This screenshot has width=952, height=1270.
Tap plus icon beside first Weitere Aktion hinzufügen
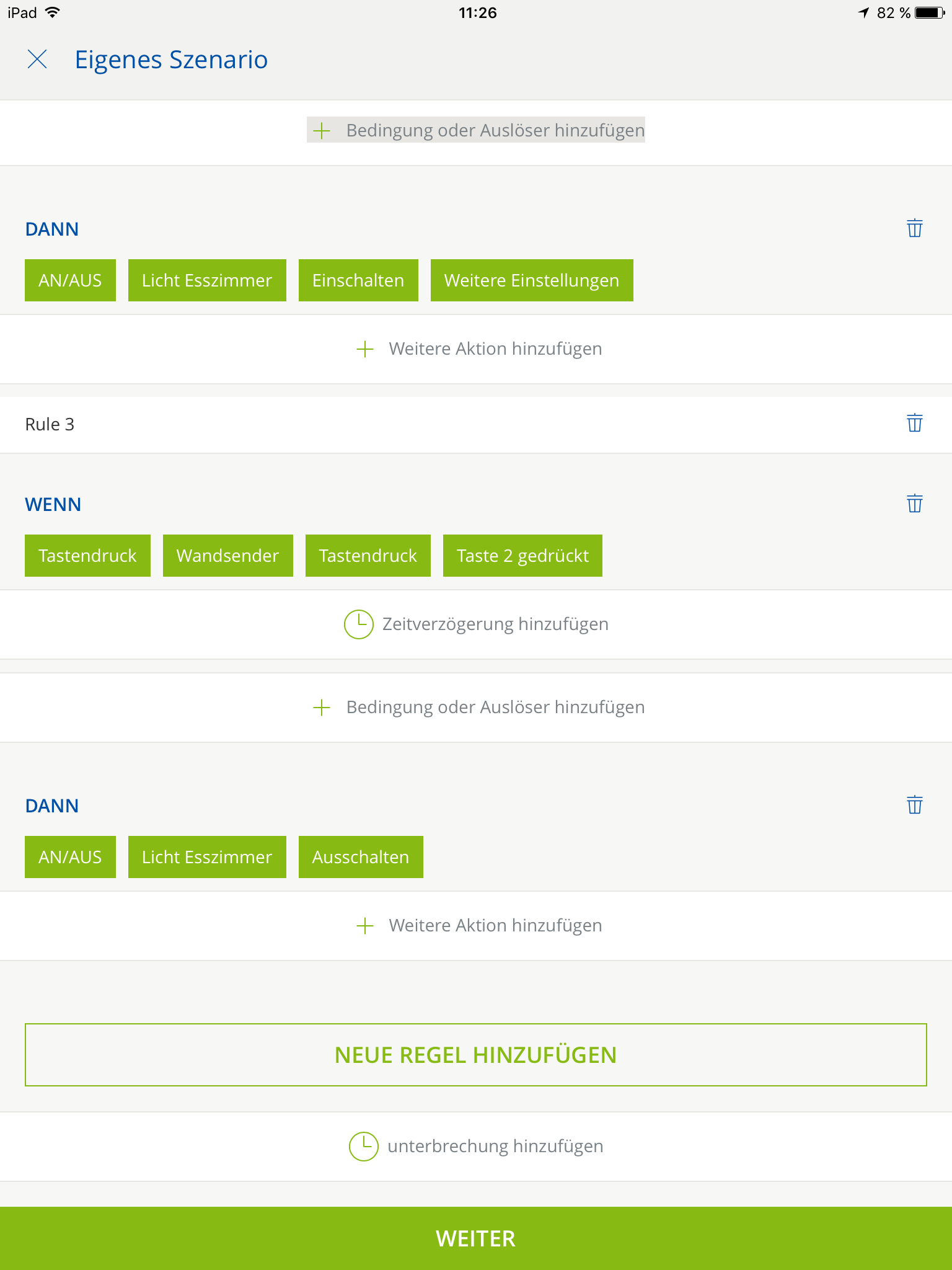point(365,349)
